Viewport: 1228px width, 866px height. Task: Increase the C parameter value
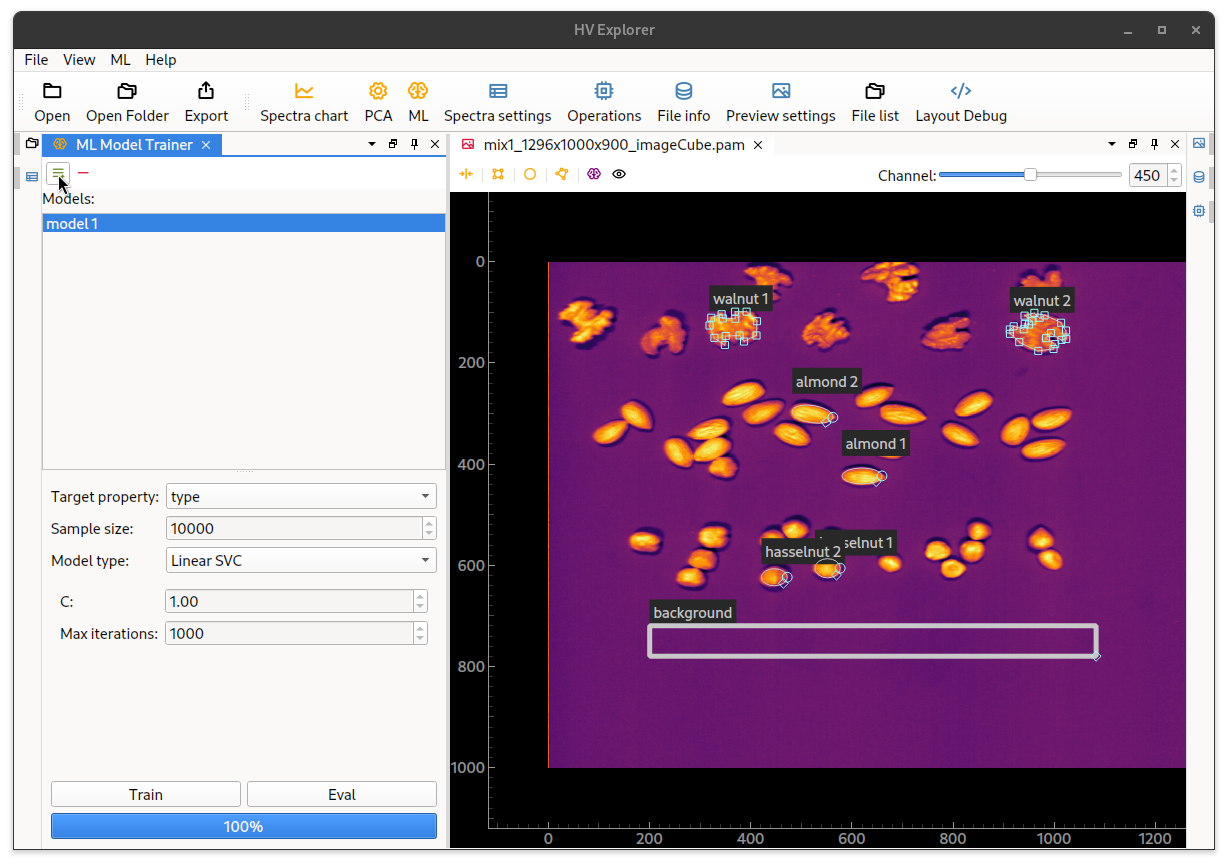[420, 597]
